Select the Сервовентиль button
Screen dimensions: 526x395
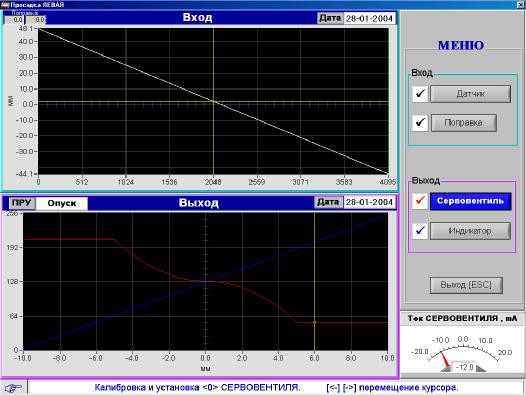pyautogui.click(x=470, y=201)
